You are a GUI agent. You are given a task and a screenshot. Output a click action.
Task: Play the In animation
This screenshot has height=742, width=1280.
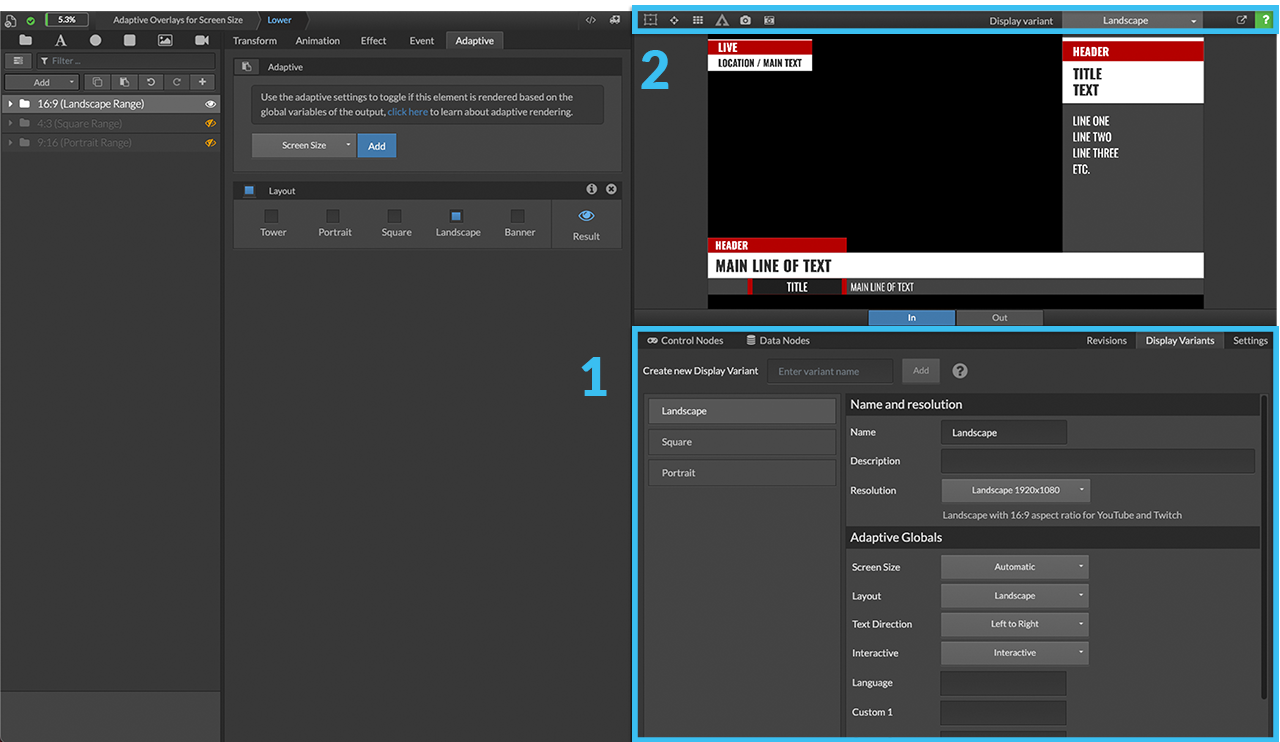click(x=912, y=318)
